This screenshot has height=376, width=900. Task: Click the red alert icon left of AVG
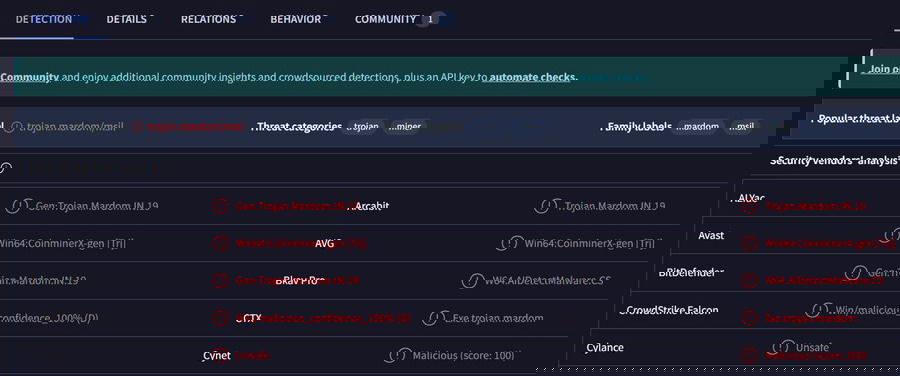click(x=220, y=243)
